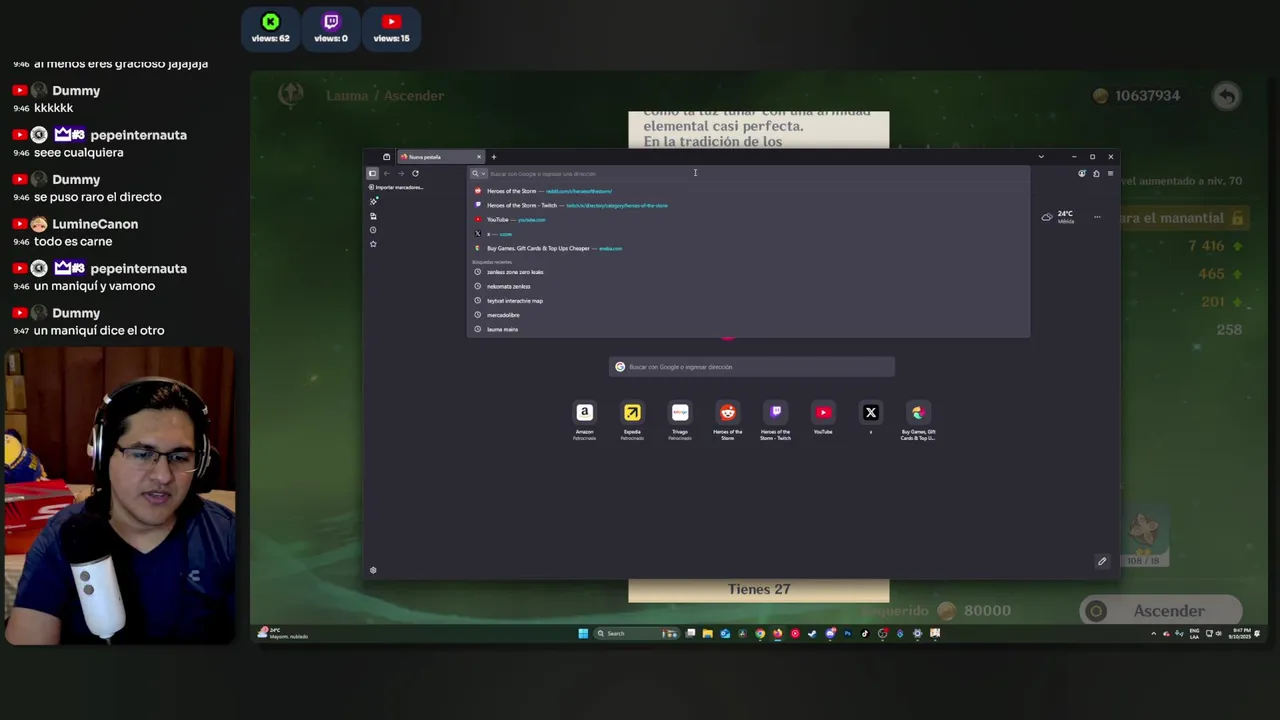Open a new tab with plus button
Image resolution: width=1280 pixels, height=720 pixels.
click(x=493, y=157)
